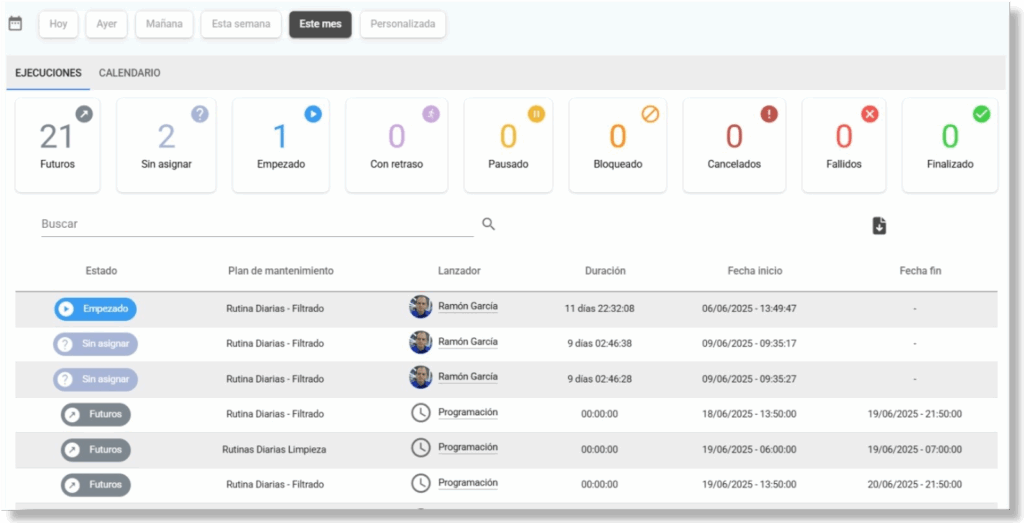This screenshot has height=523, width=1024.
Task: Click the orange Pausado pause icon
Action: point(536,114)
